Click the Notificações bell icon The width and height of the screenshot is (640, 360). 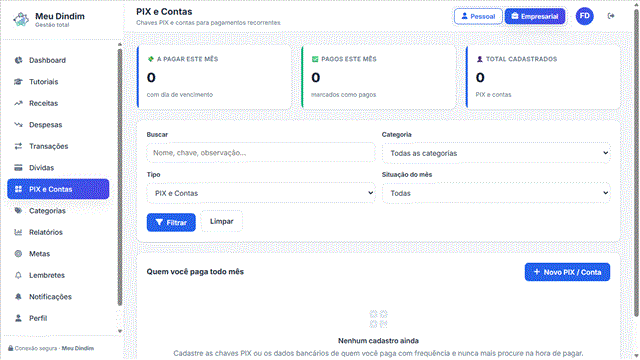click(x=18, y=297)
